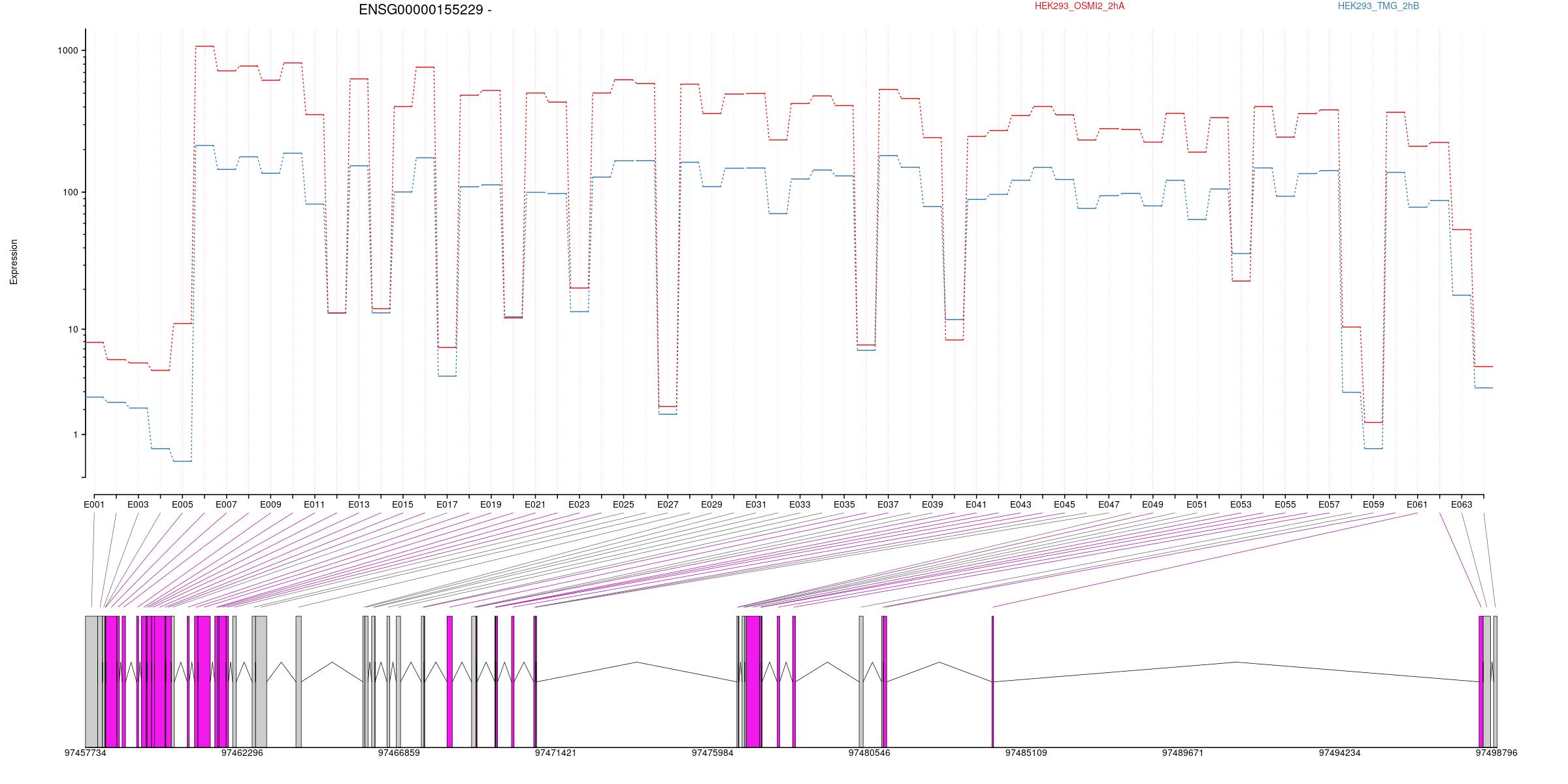
Task: Click exon label E007
Action: pos(226,504)
